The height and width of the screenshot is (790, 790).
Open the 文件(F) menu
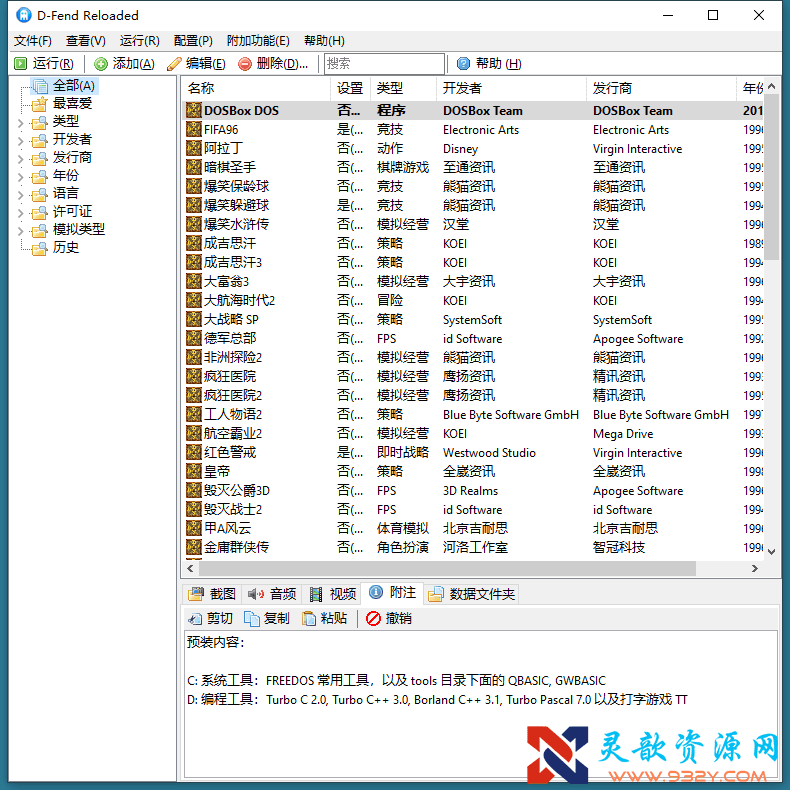pyautogui.click(x=33, y=41)
